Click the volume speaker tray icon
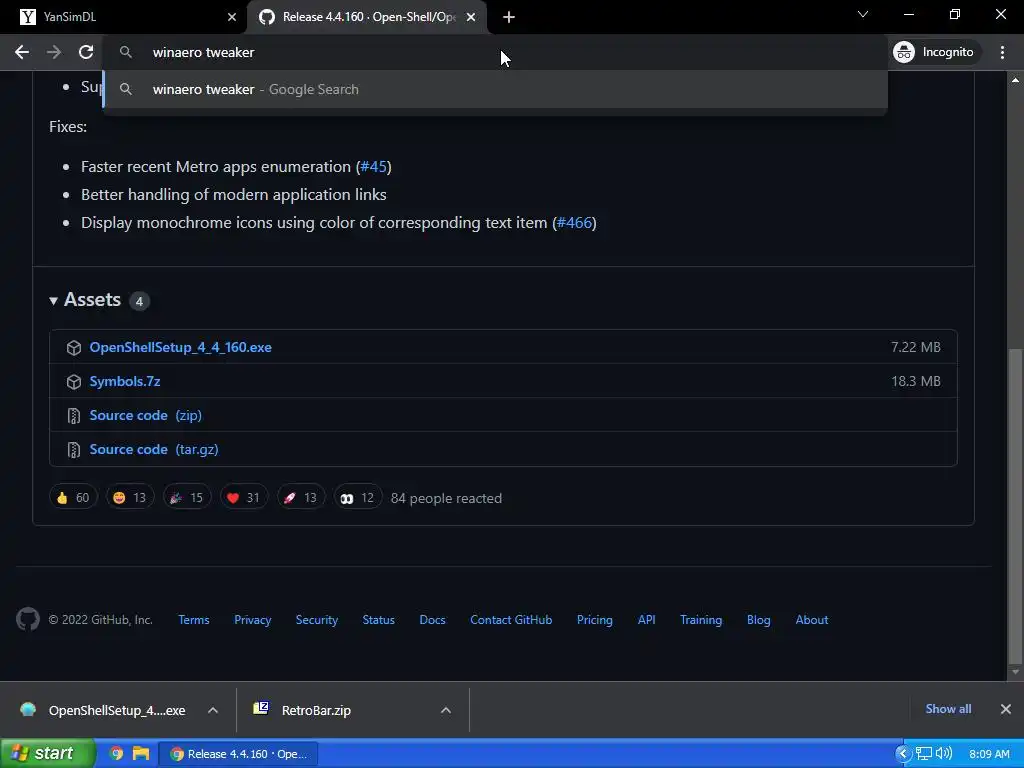 (x=944, y=754)
